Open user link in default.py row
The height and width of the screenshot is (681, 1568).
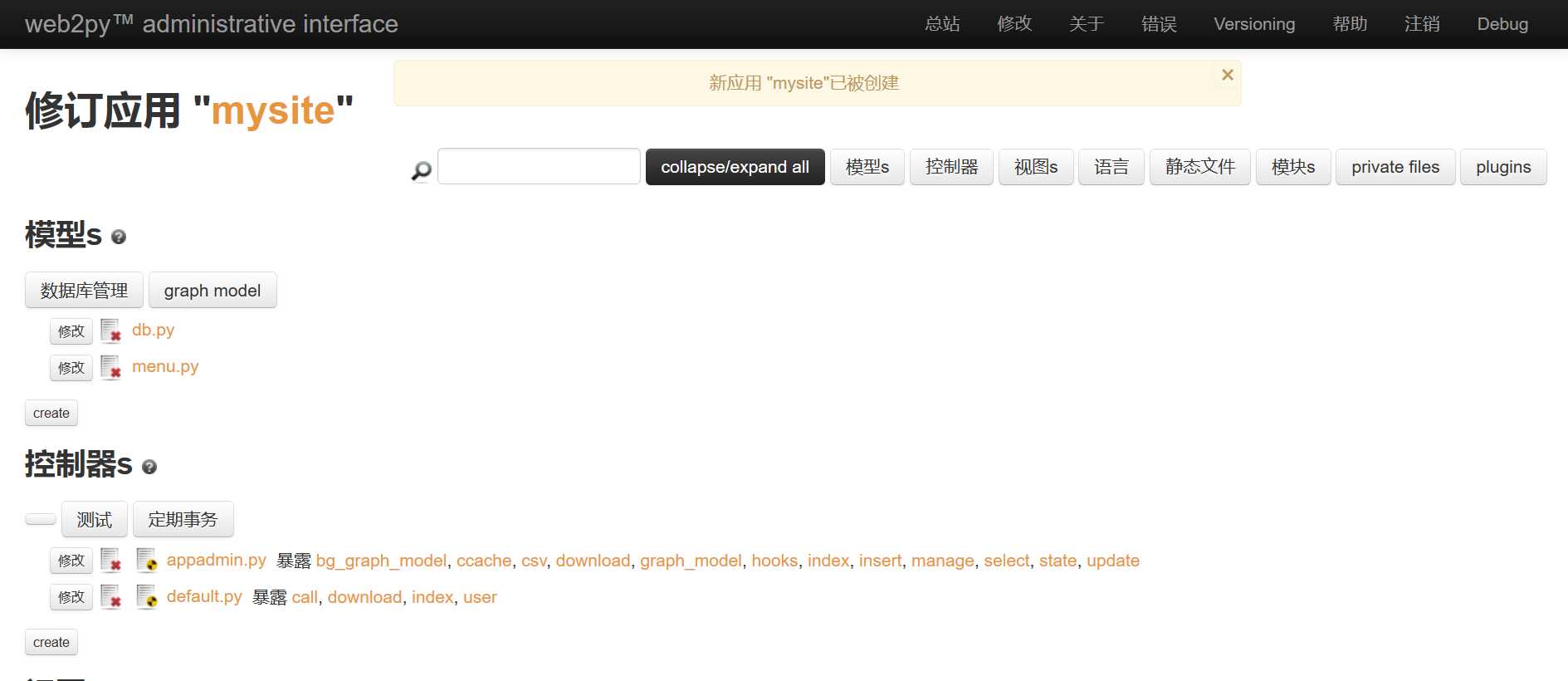(480, 597)
